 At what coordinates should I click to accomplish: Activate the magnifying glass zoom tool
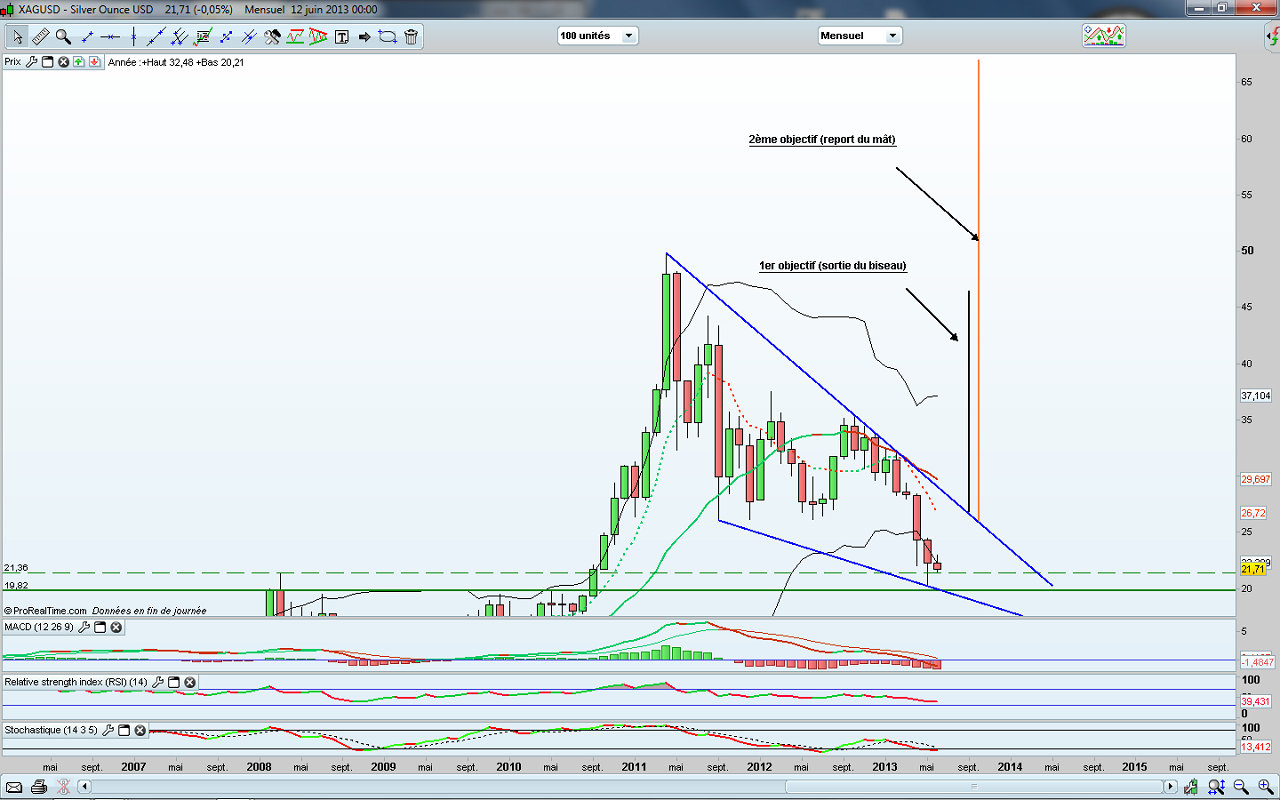63,37
